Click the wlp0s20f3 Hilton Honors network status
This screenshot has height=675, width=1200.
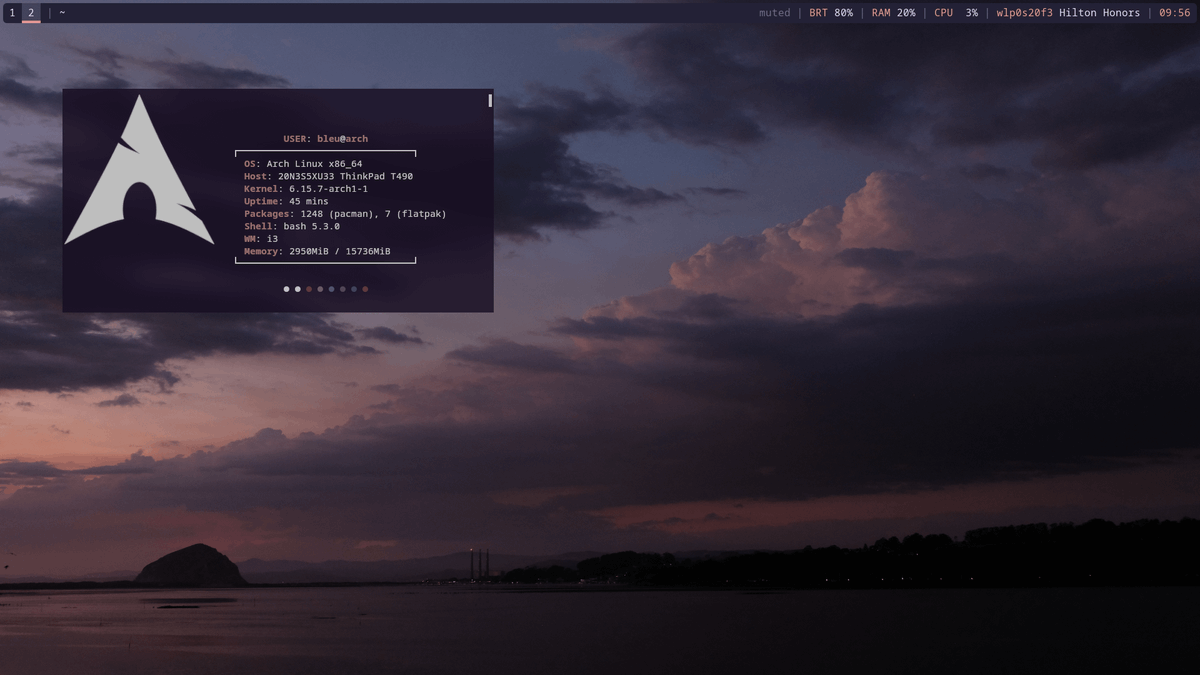[x=1068, y=13]
